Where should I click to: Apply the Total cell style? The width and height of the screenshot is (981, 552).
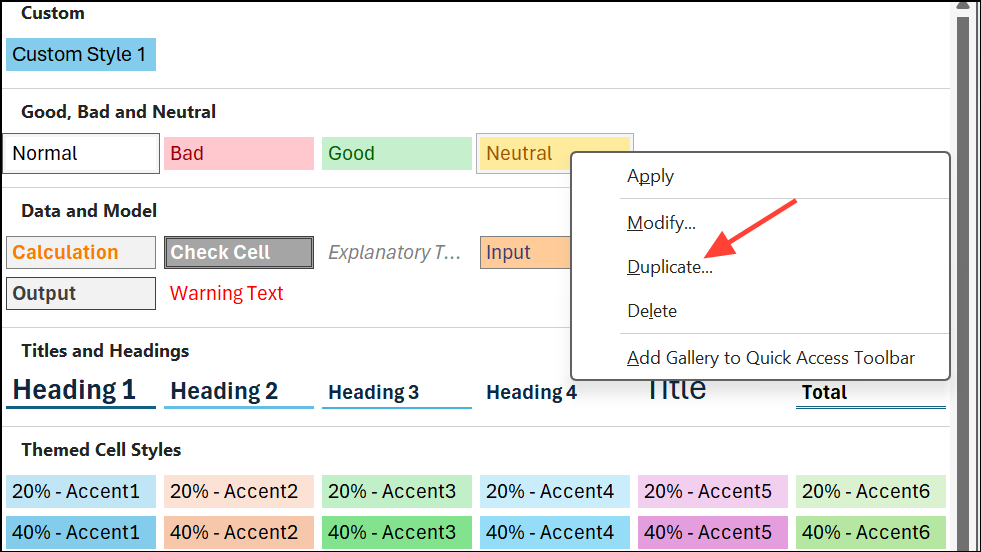[870, 393]
